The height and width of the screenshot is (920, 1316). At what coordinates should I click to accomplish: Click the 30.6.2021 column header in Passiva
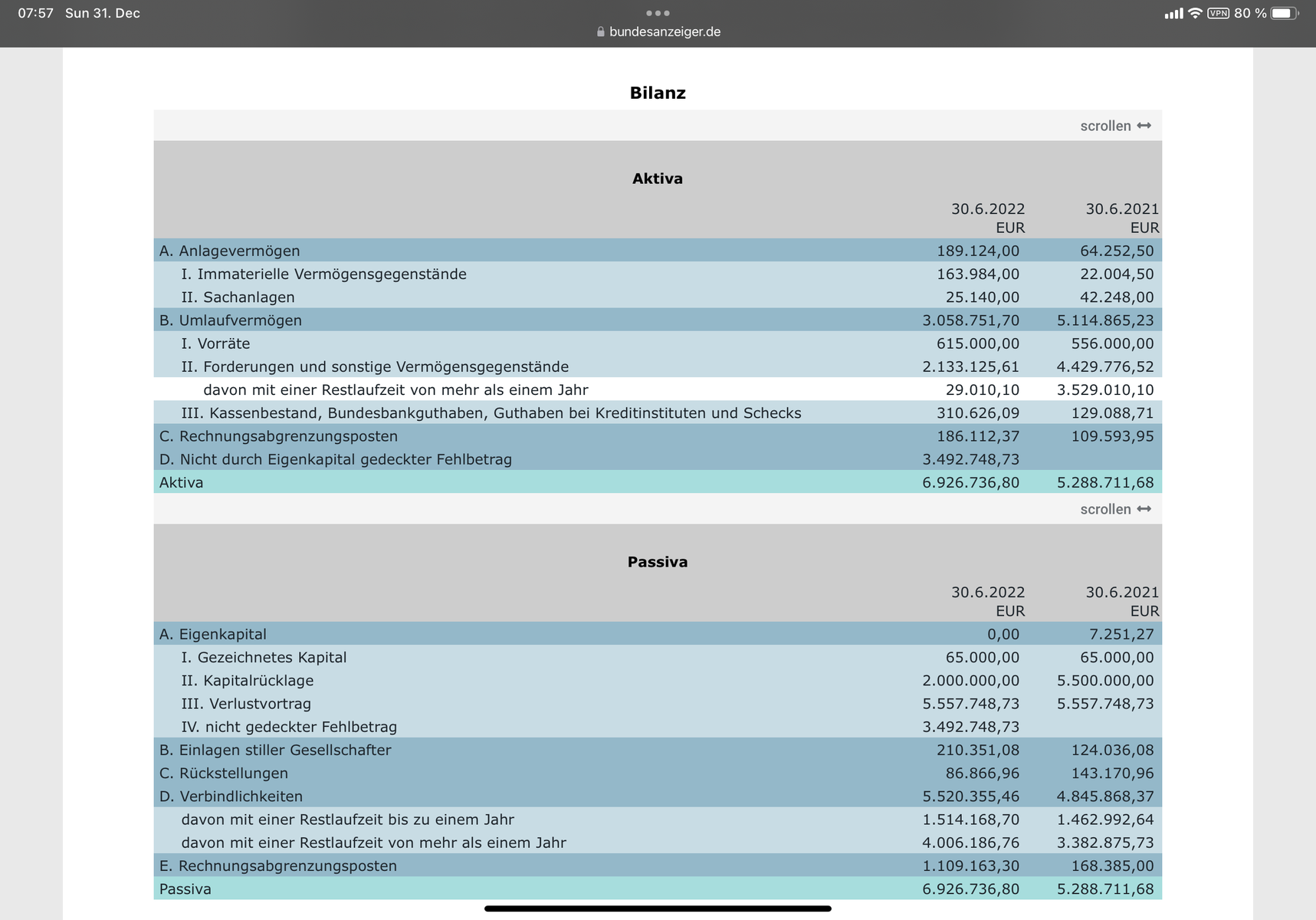pyautogui.click(x=1121, y=592)
